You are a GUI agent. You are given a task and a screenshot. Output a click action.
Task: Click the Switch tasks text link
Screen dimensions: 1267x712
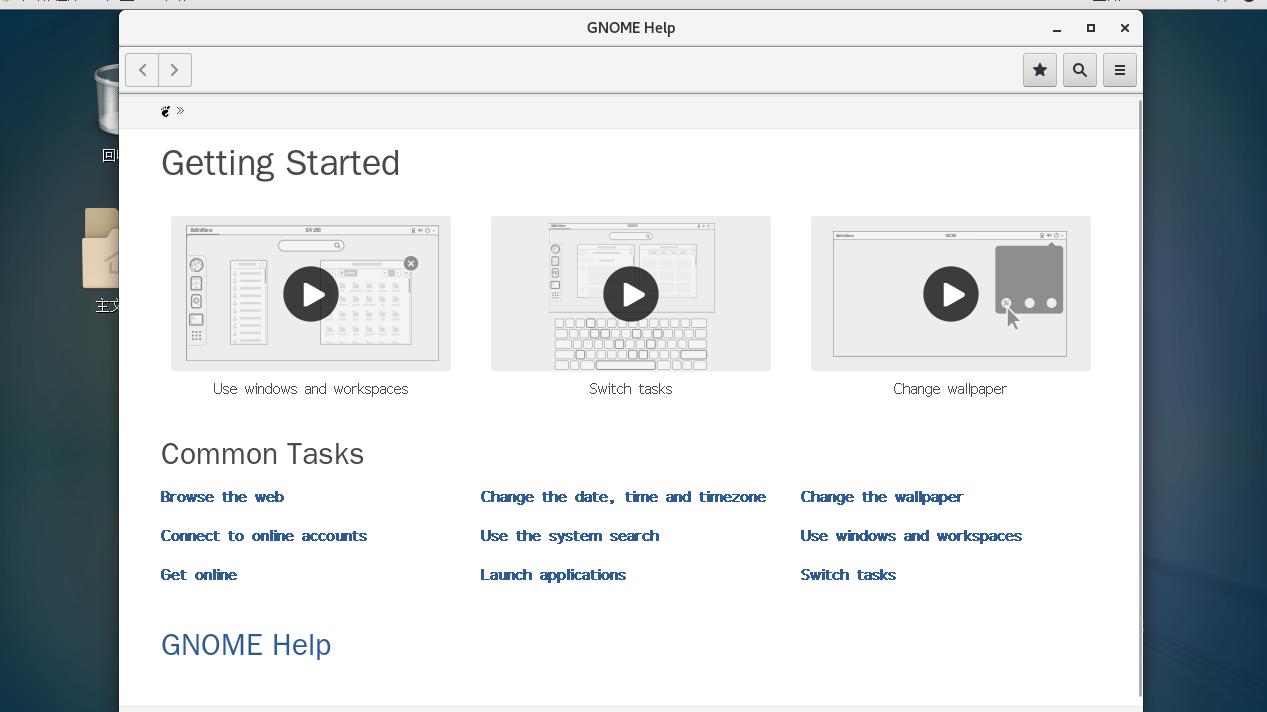[x=848, y=575]
